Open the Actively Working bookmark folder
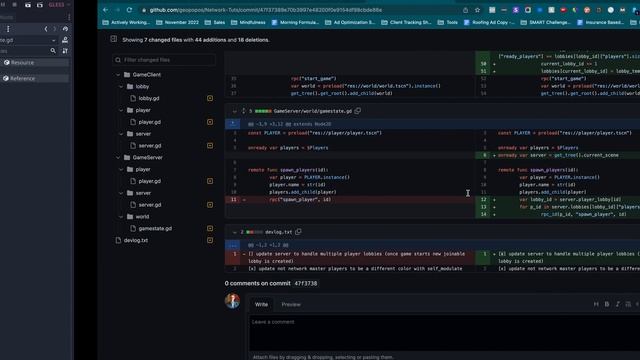640x360 pixels. (127, 22)
